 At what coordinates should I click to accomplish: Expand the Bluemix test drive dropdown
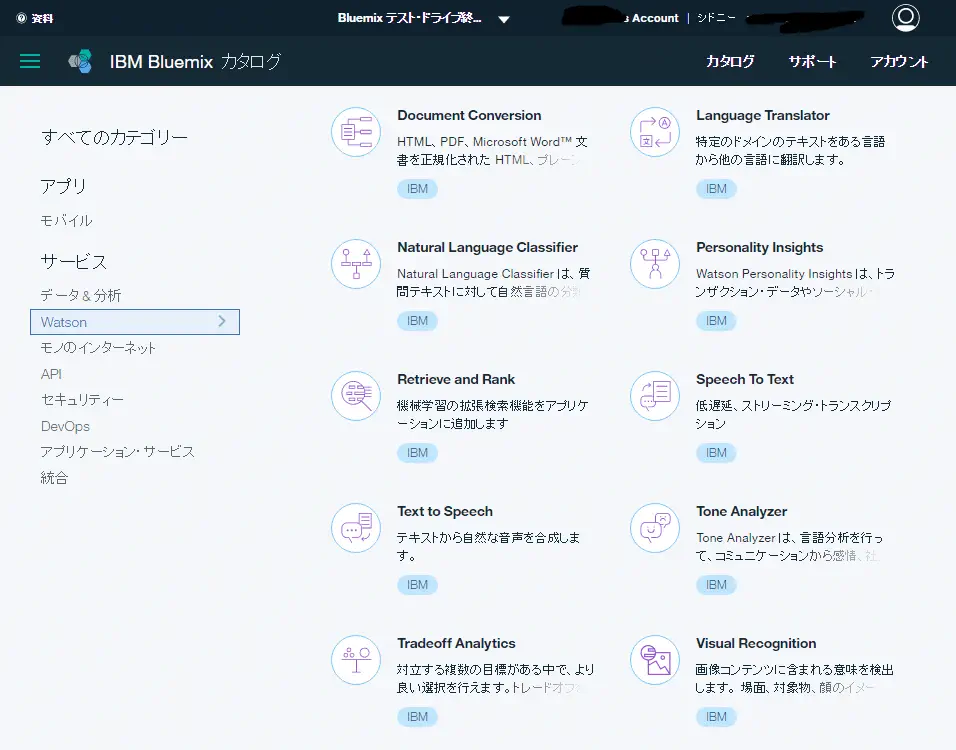[x=504, y=19]
